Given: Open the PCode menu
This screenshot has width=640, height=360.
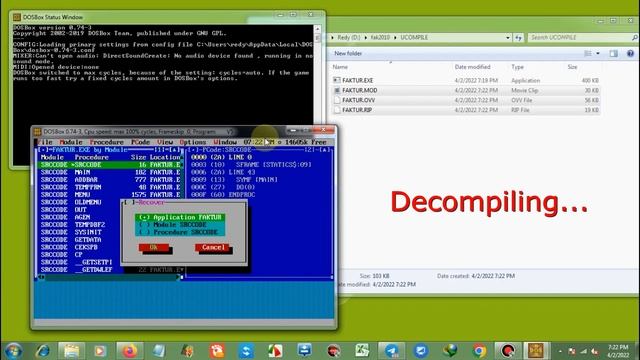Looking at the screenshot, I should click(140, 142).
